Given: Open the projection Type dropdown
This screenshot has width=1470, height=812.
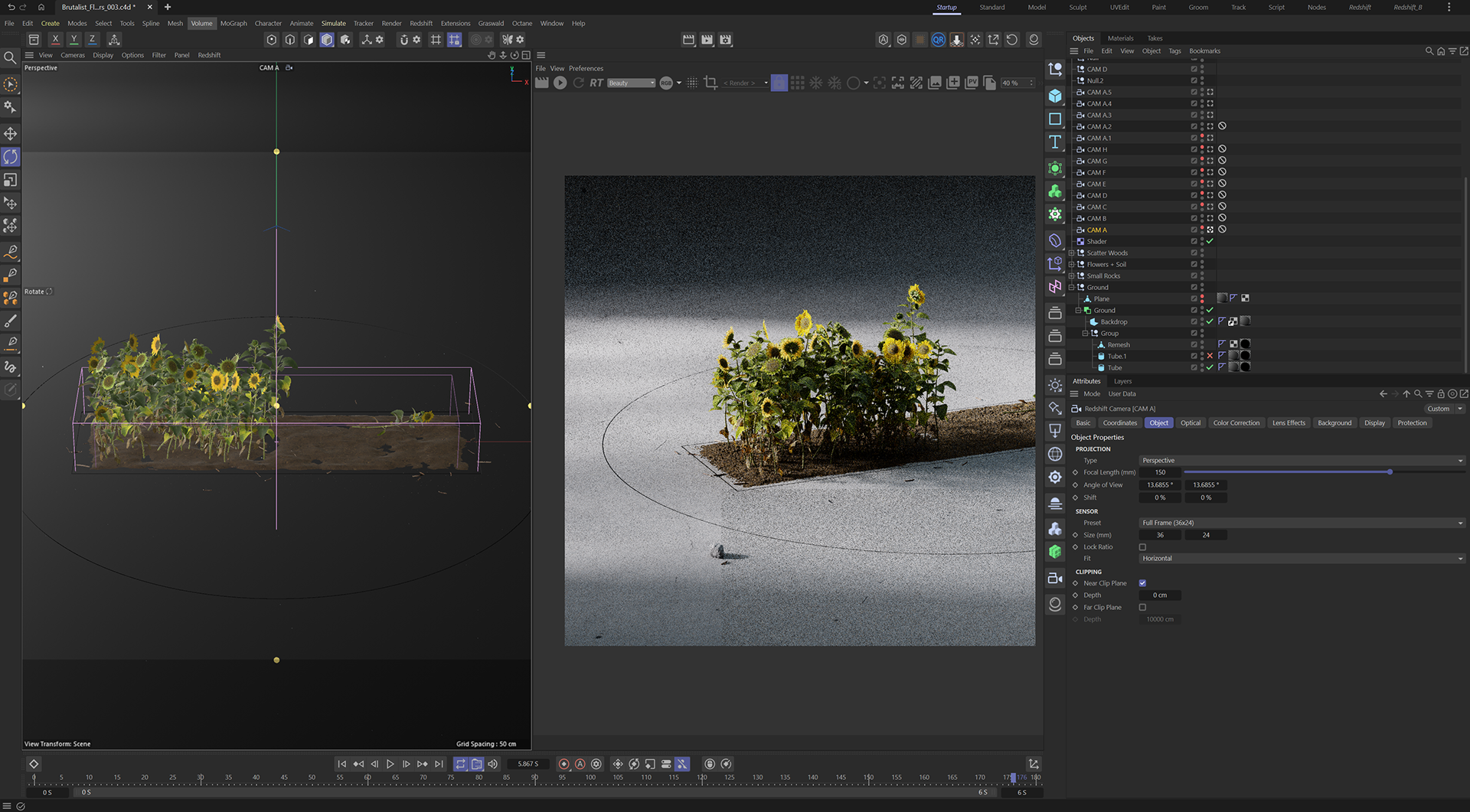Looking at the screenshot, I should (1302, 461).
